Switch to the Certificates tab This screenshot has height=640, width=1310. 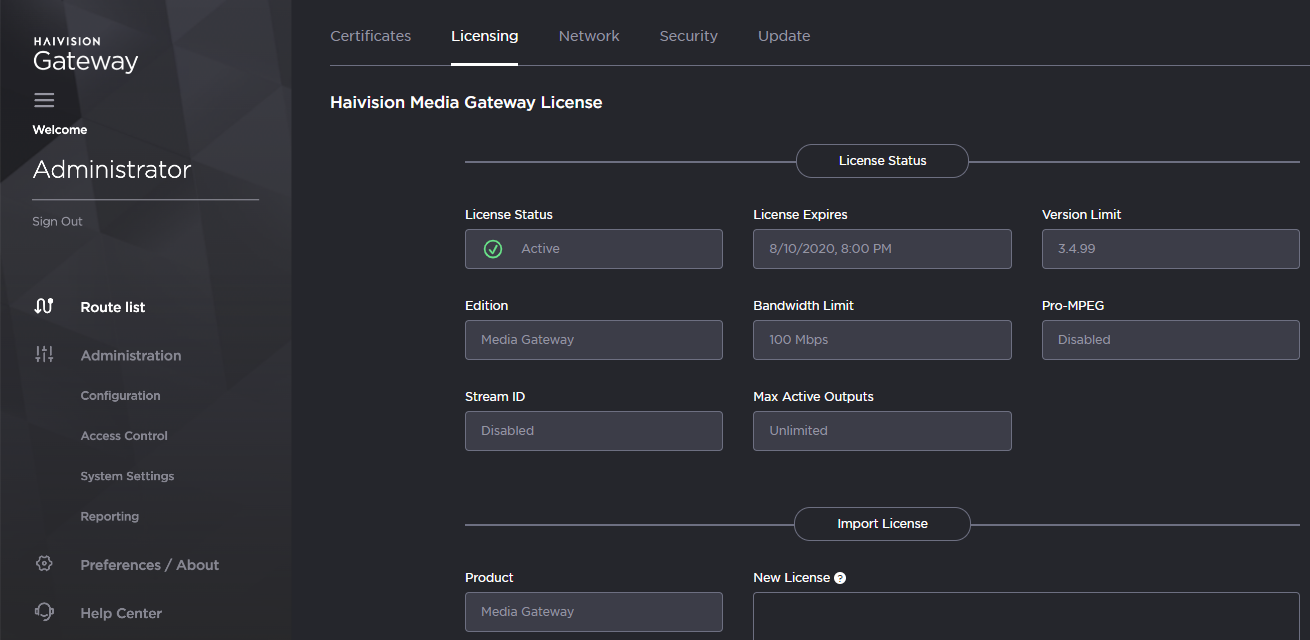click(370, 36)
